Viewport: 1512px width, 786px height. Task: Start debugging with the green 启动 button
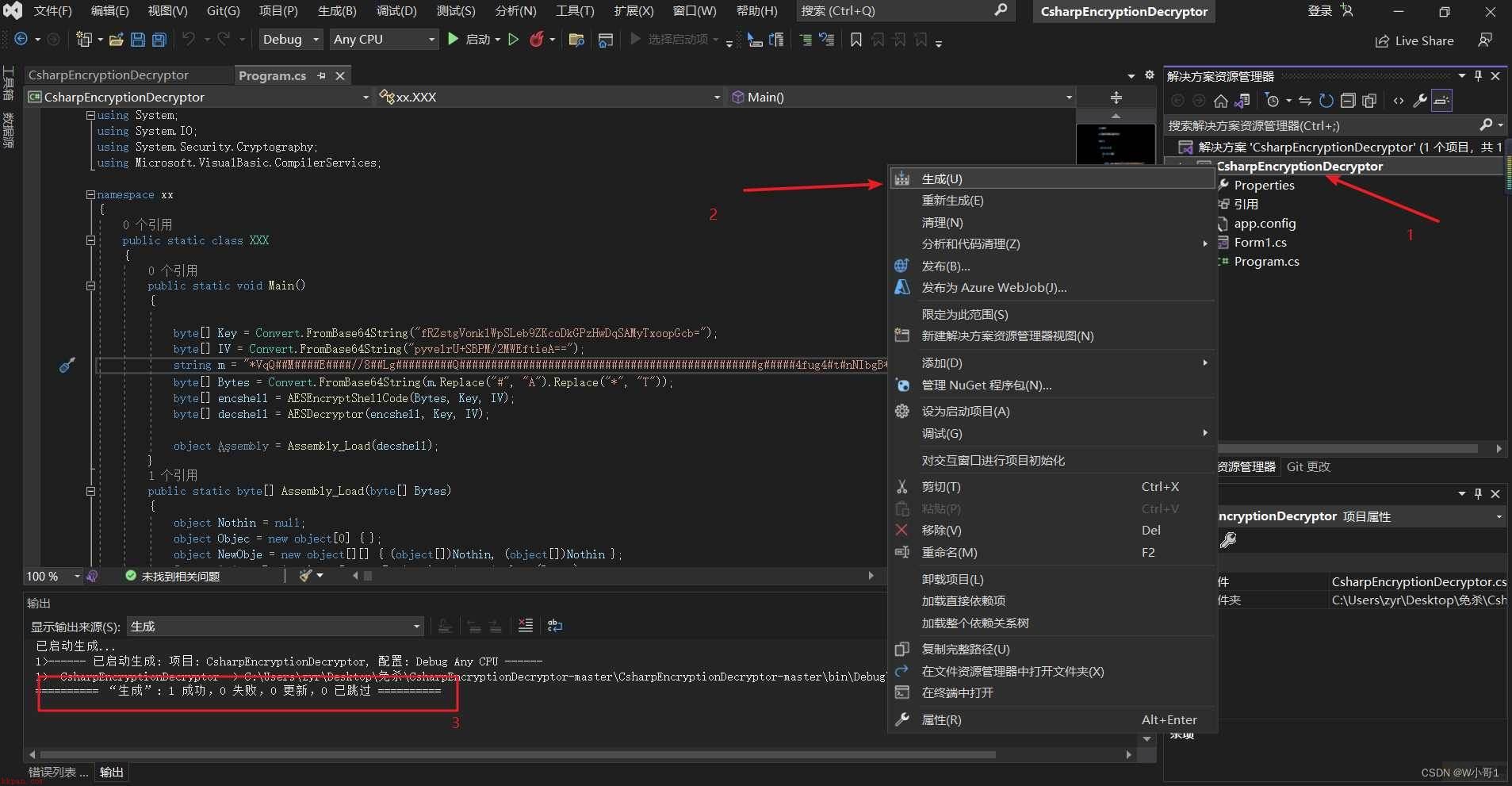tap(468, 40)
